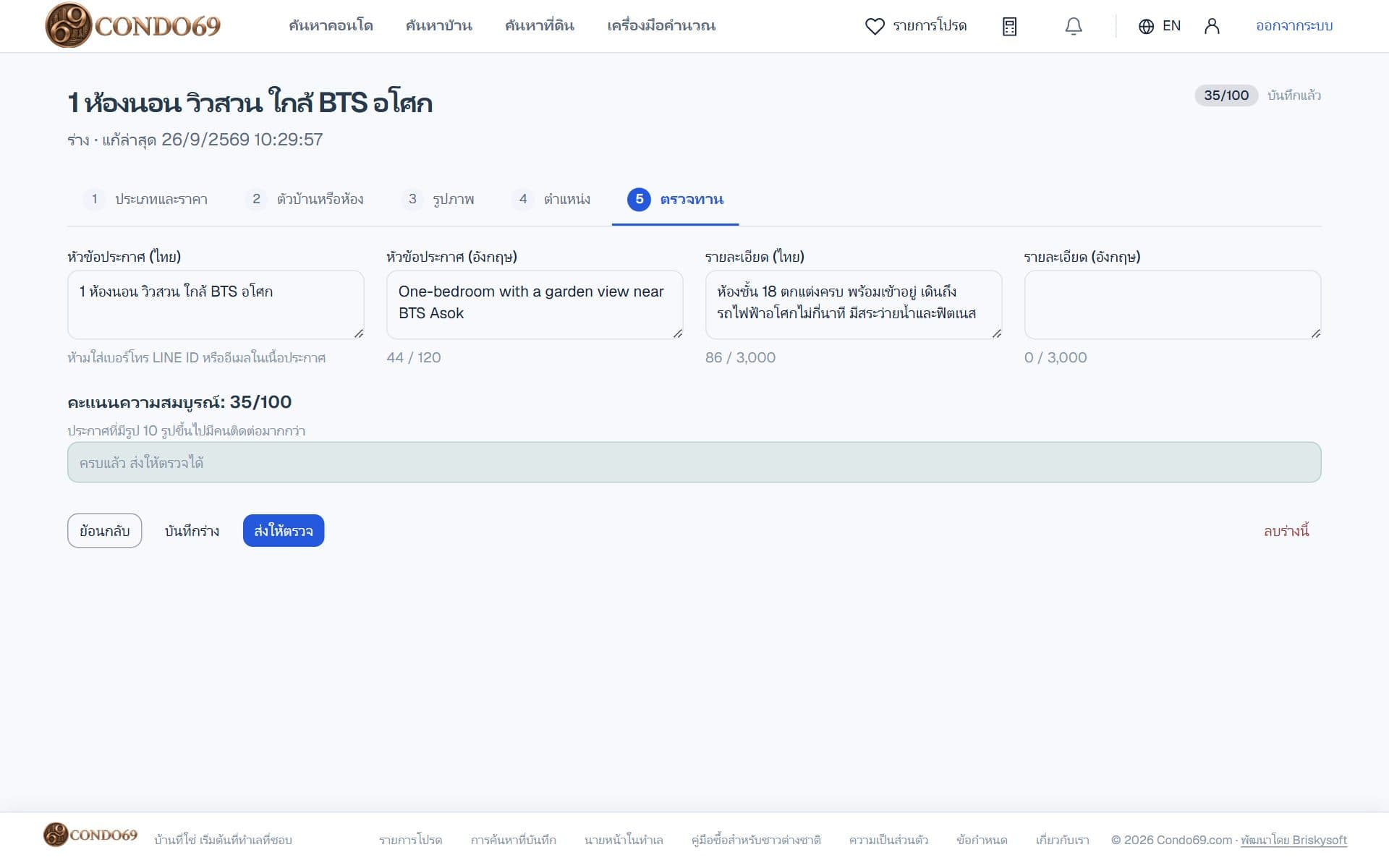Viewport: 1389px width, 868px height.
Task: Open footer นายหน้าในทำเล link
Action: pyautogui.click(x=624, y=840)
